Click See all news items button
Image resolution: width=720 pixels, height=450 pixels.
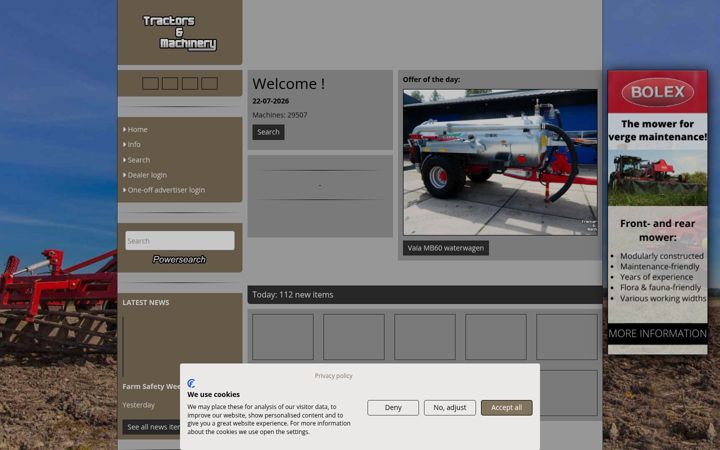point(152,427)
